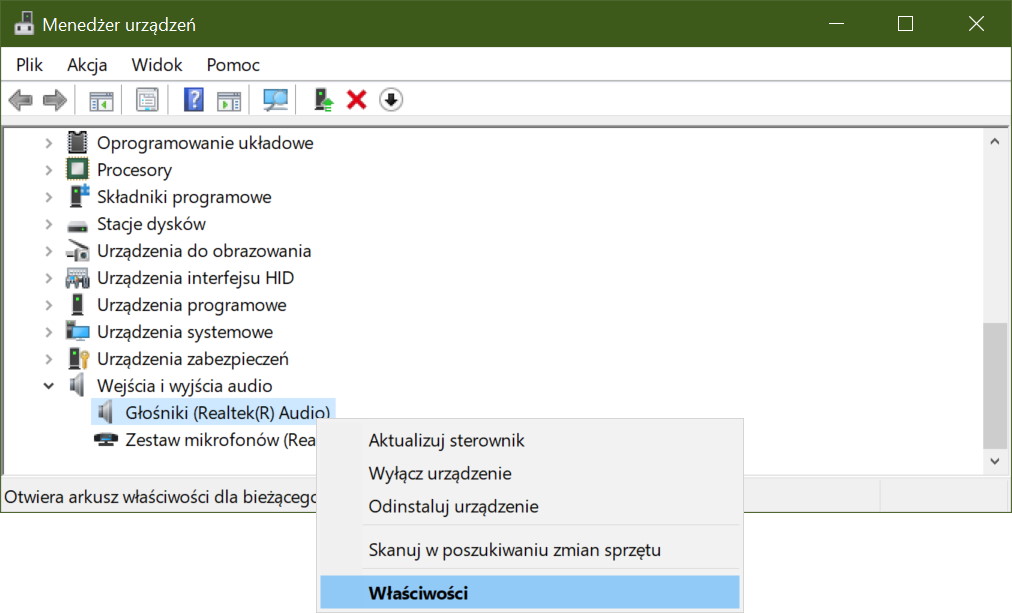Viewport: 1012px width, 613px height.
Task: Choose Aktualizuj sterownik from context menu
Action: click(529, 441)
